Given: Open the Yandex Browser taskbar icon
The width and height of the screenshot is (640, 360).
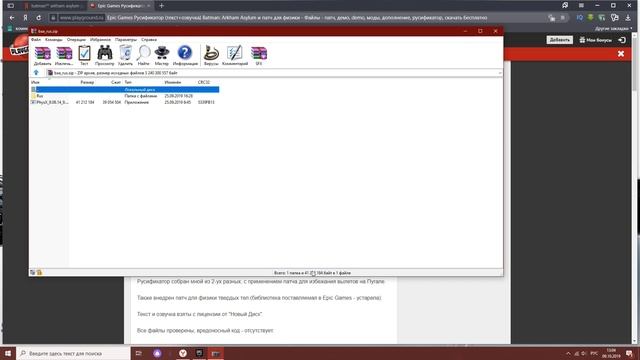Looking at the screenshot, I should tap(183, 353).
